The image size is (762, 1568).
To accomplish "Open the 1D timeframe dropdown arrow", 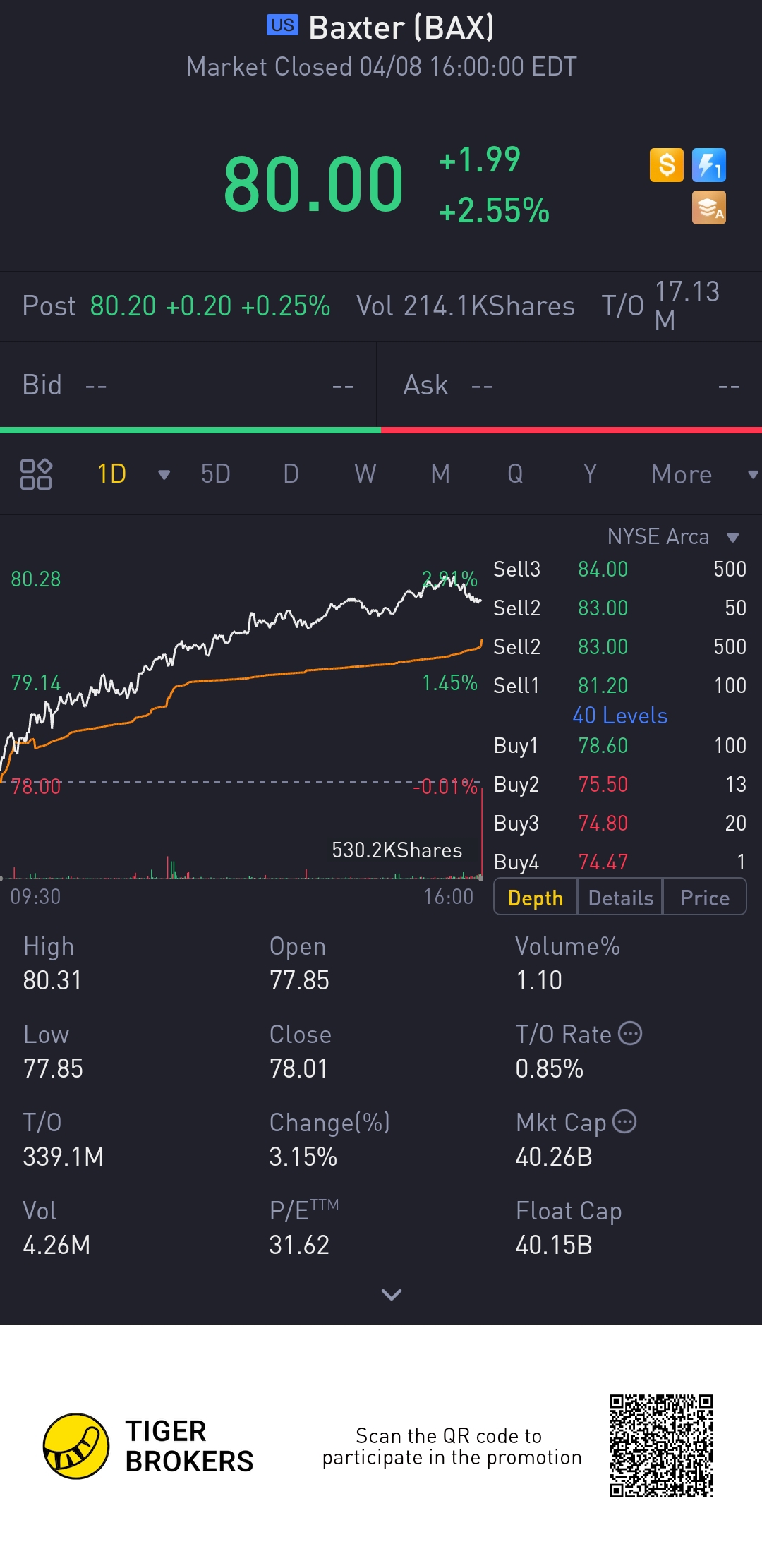I will pos(164,475).
